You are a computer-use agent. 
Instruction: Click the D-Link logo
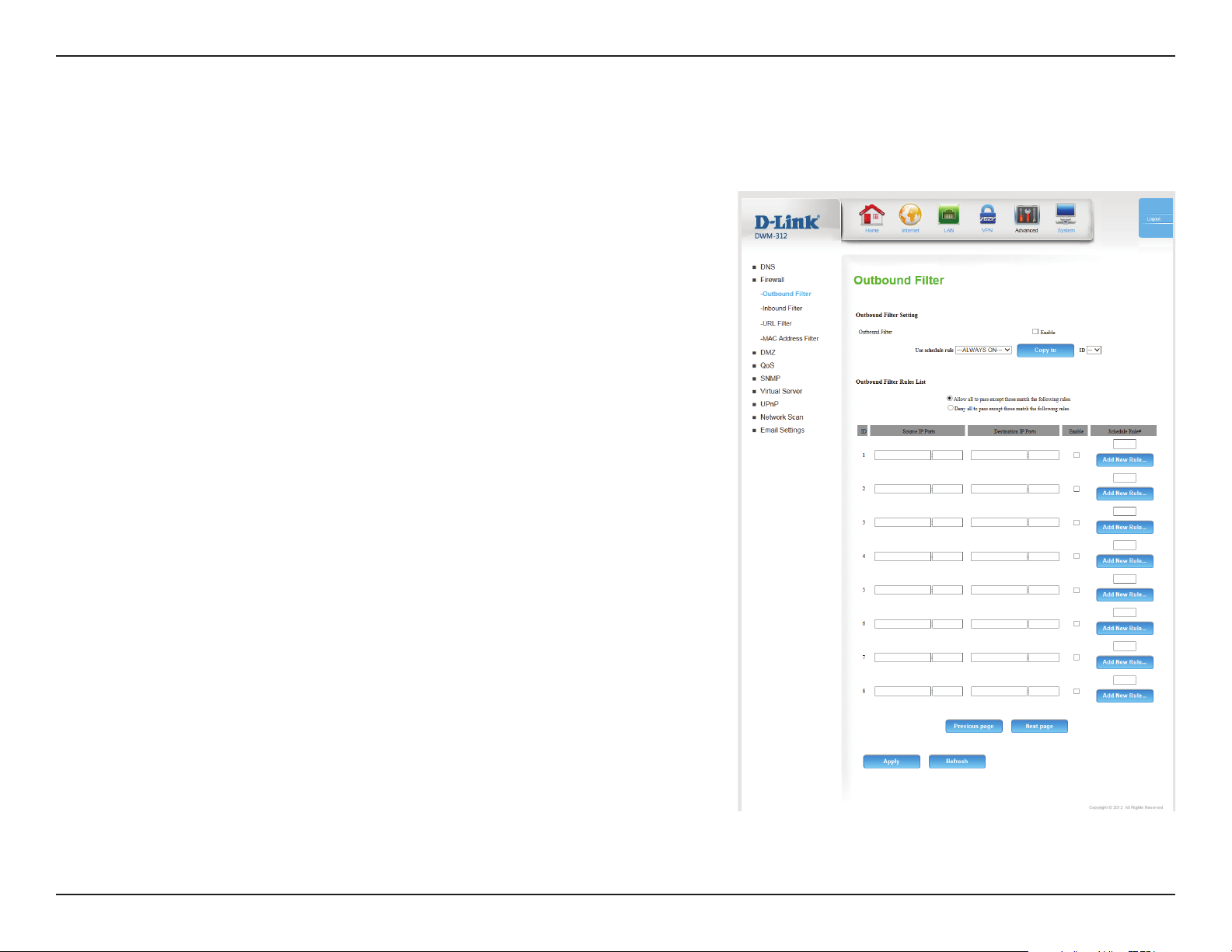[787, 222]
